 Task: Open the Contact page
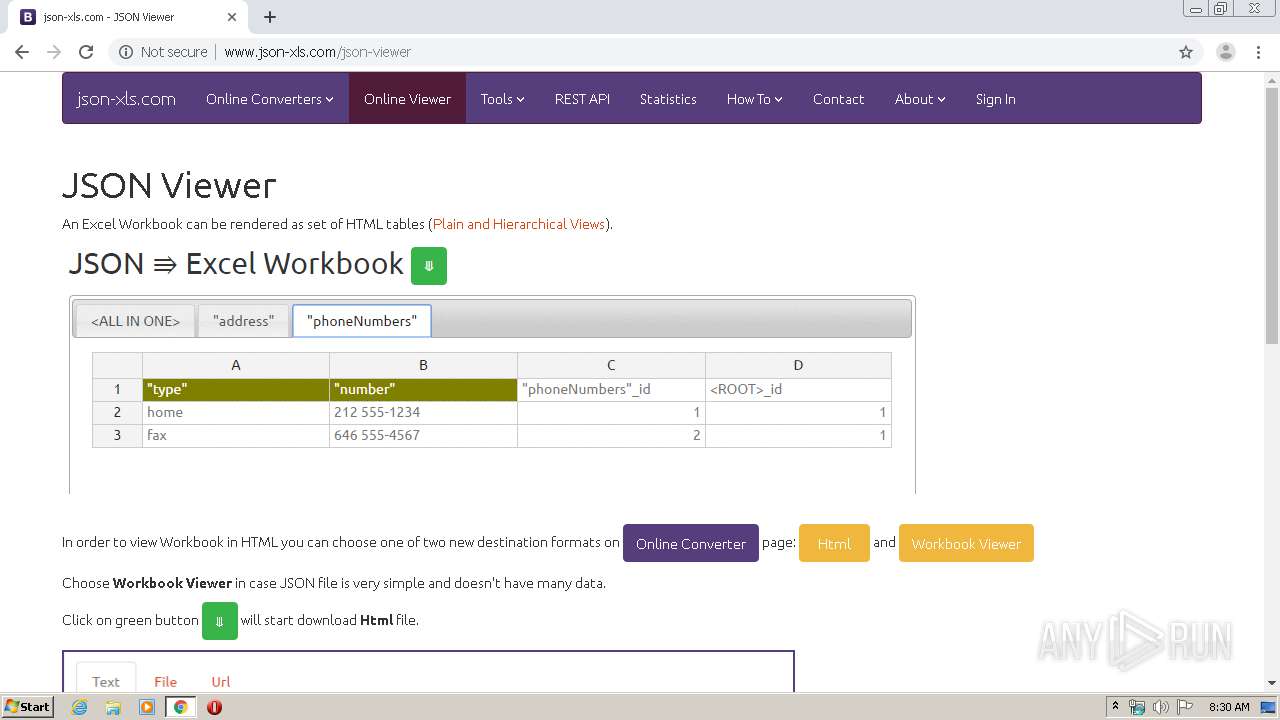click(x=838, y=99)
